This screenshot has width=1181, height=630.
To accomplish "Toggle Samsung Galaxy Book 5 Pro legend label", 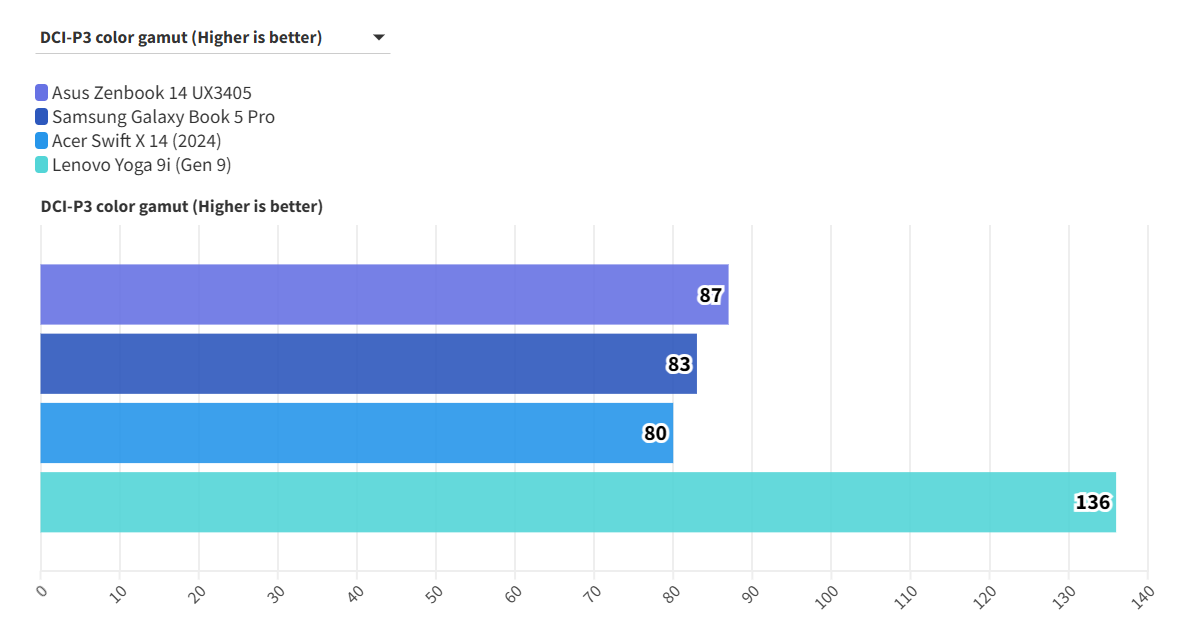I will click(x=163, y=117).
